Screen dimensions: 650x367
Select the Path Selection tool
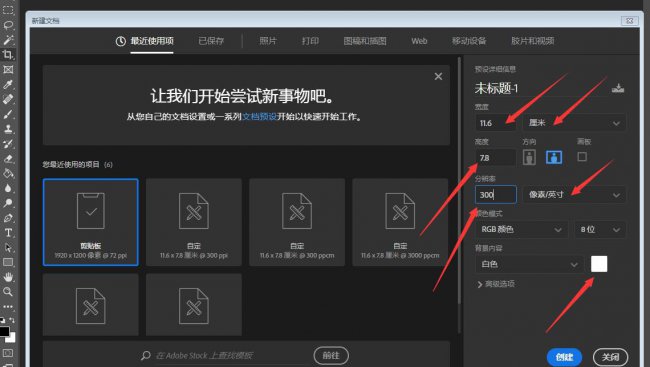point(8,248)
